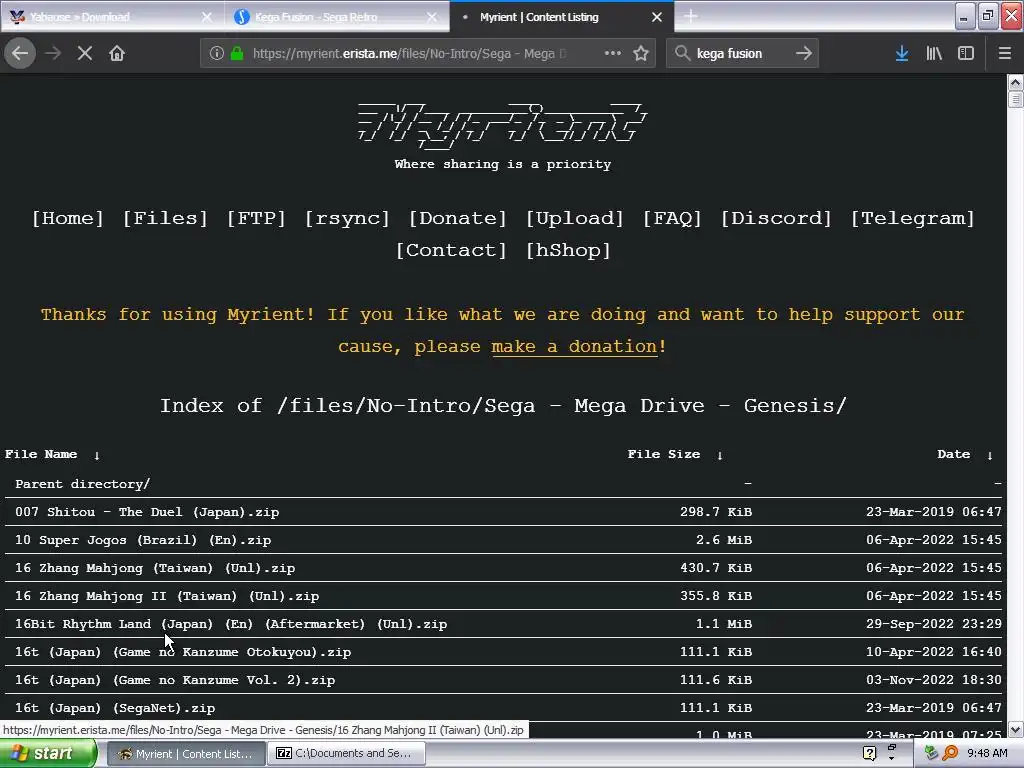The width and height of the screenshot is (1024, 768).
Task: Follow the 'make a donation' link
Action: pos(574,347)
